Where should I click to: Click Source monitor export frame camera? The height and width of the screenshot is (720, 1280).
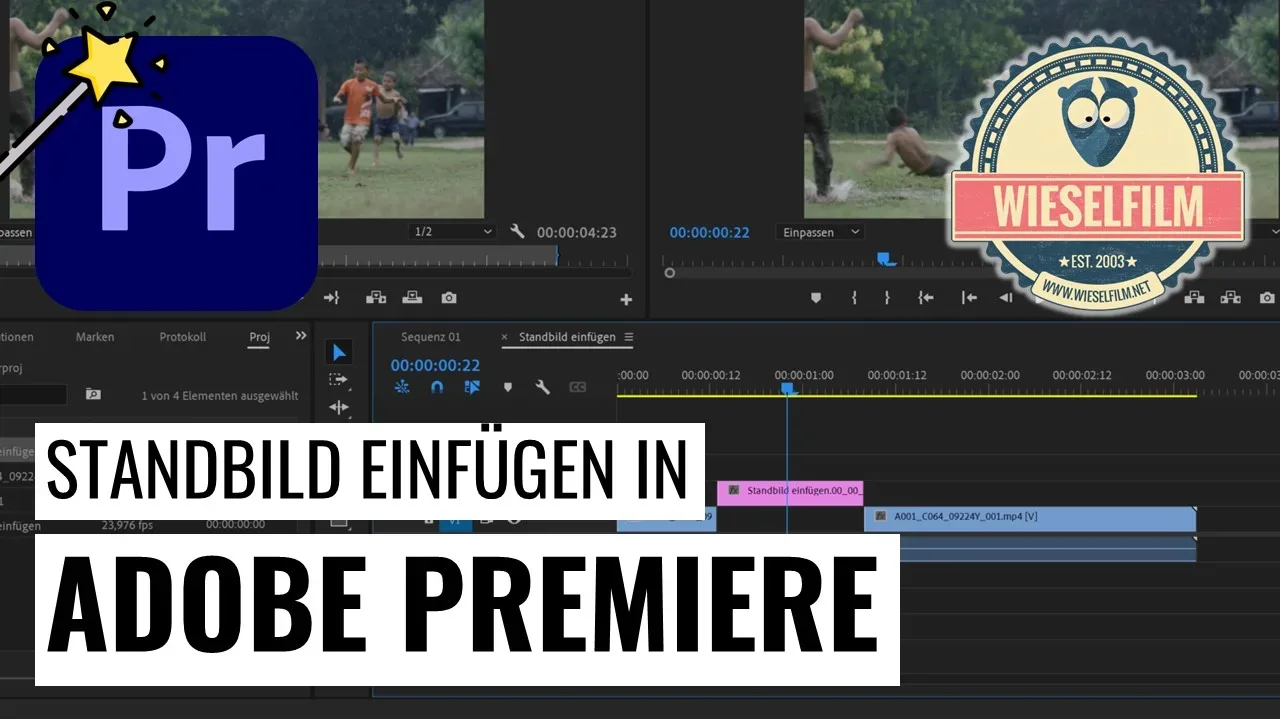449,298
